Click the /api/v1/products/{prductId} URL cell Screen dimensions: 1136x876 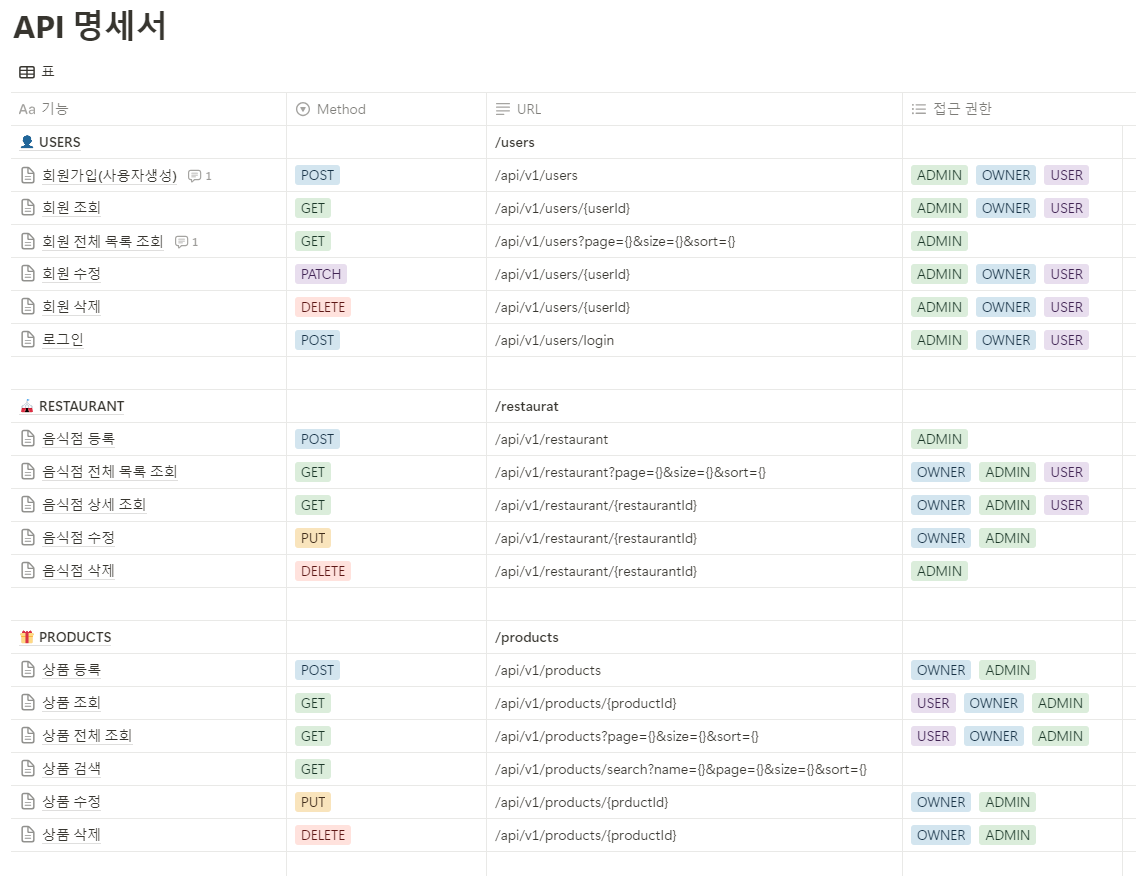click(694, 801)
